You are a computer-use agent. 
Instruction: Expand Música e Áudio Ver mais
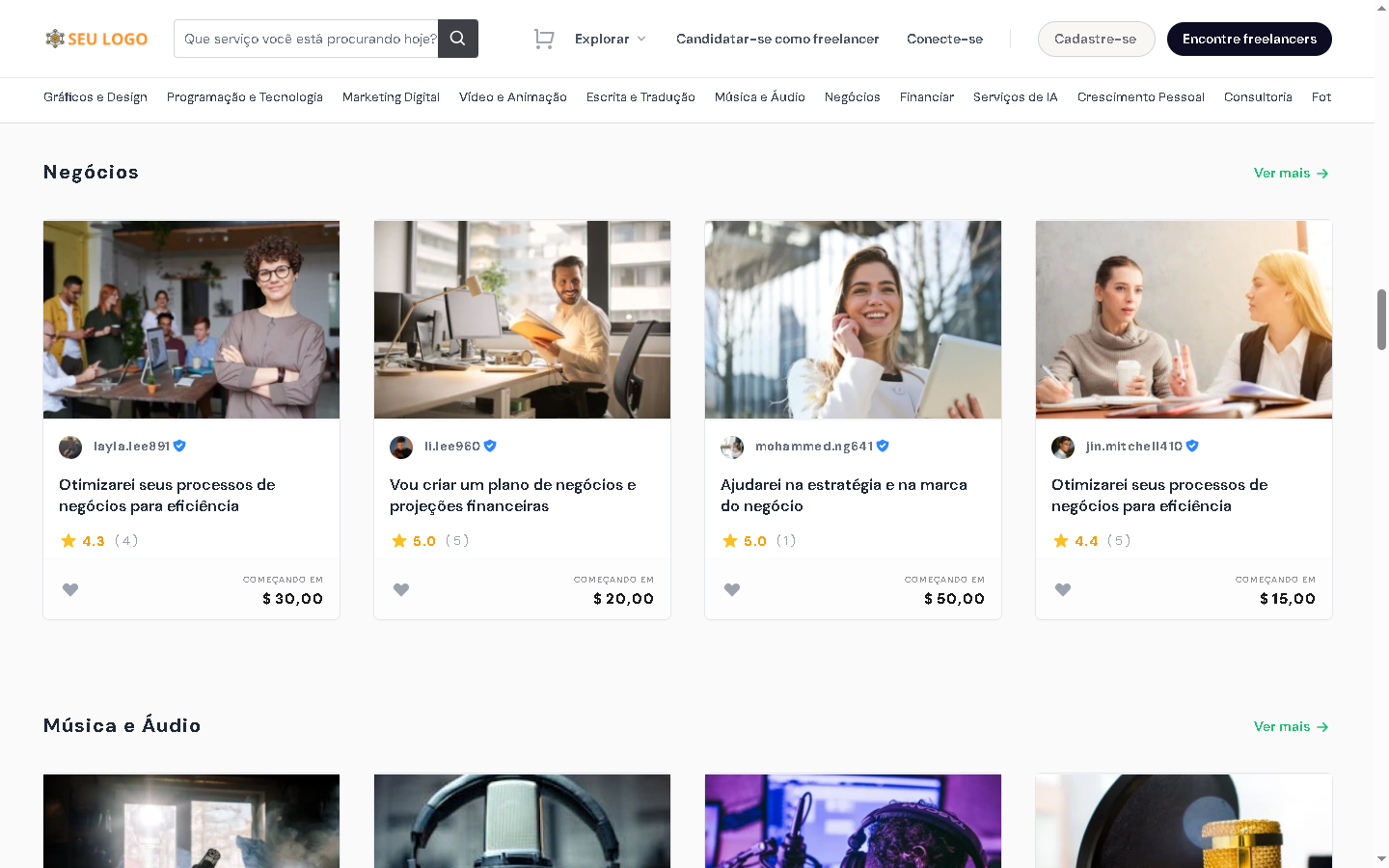point(1291,726)
